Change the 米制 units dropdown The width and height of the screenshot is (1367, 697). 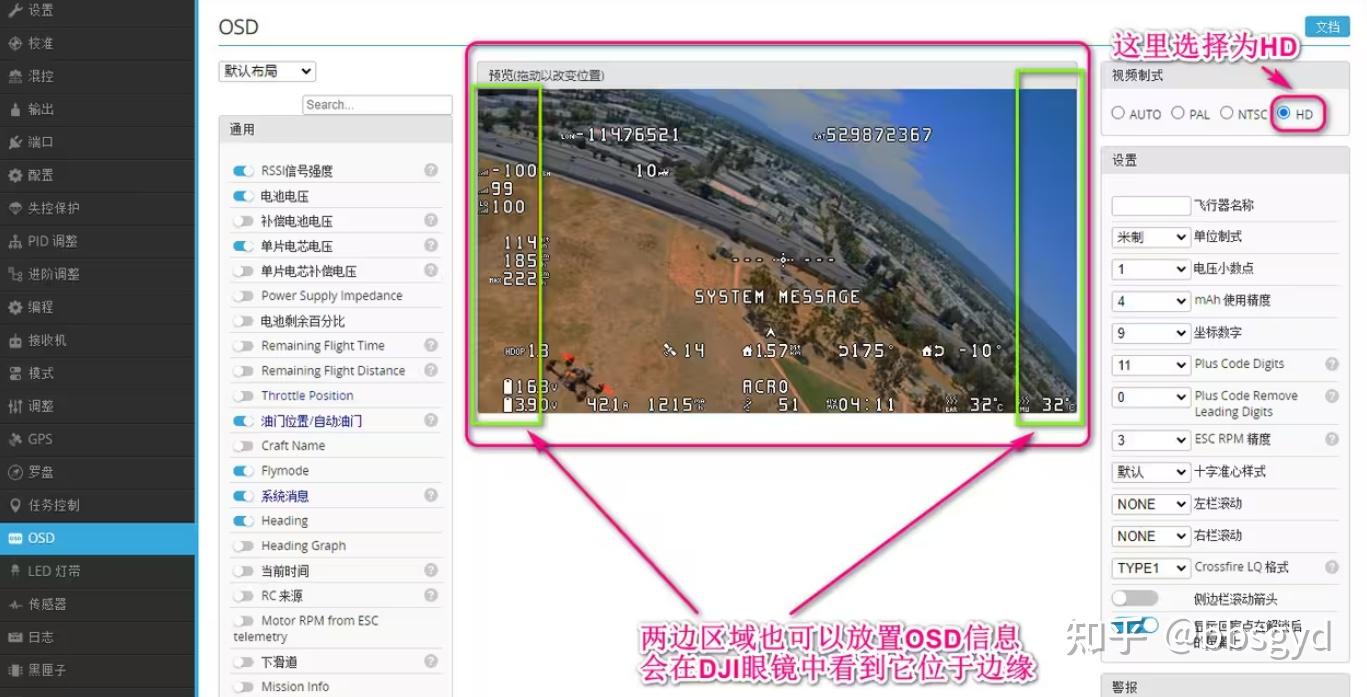pos(1150,237)
